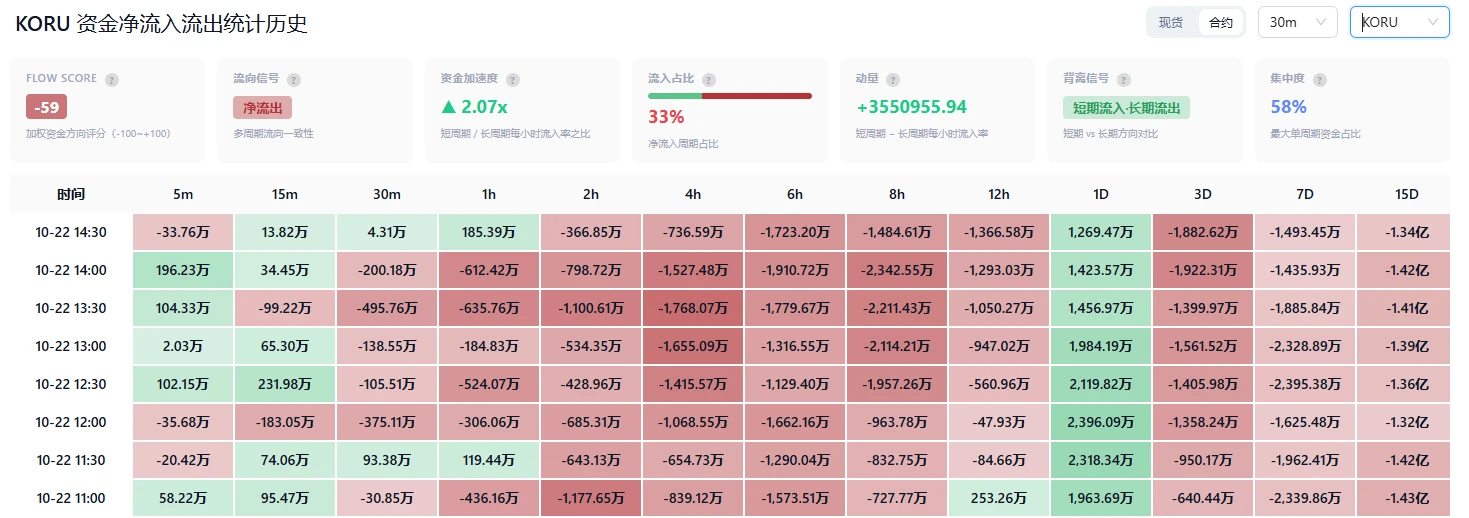Click the 2.07x acceleration value

(x=474, y=107)
